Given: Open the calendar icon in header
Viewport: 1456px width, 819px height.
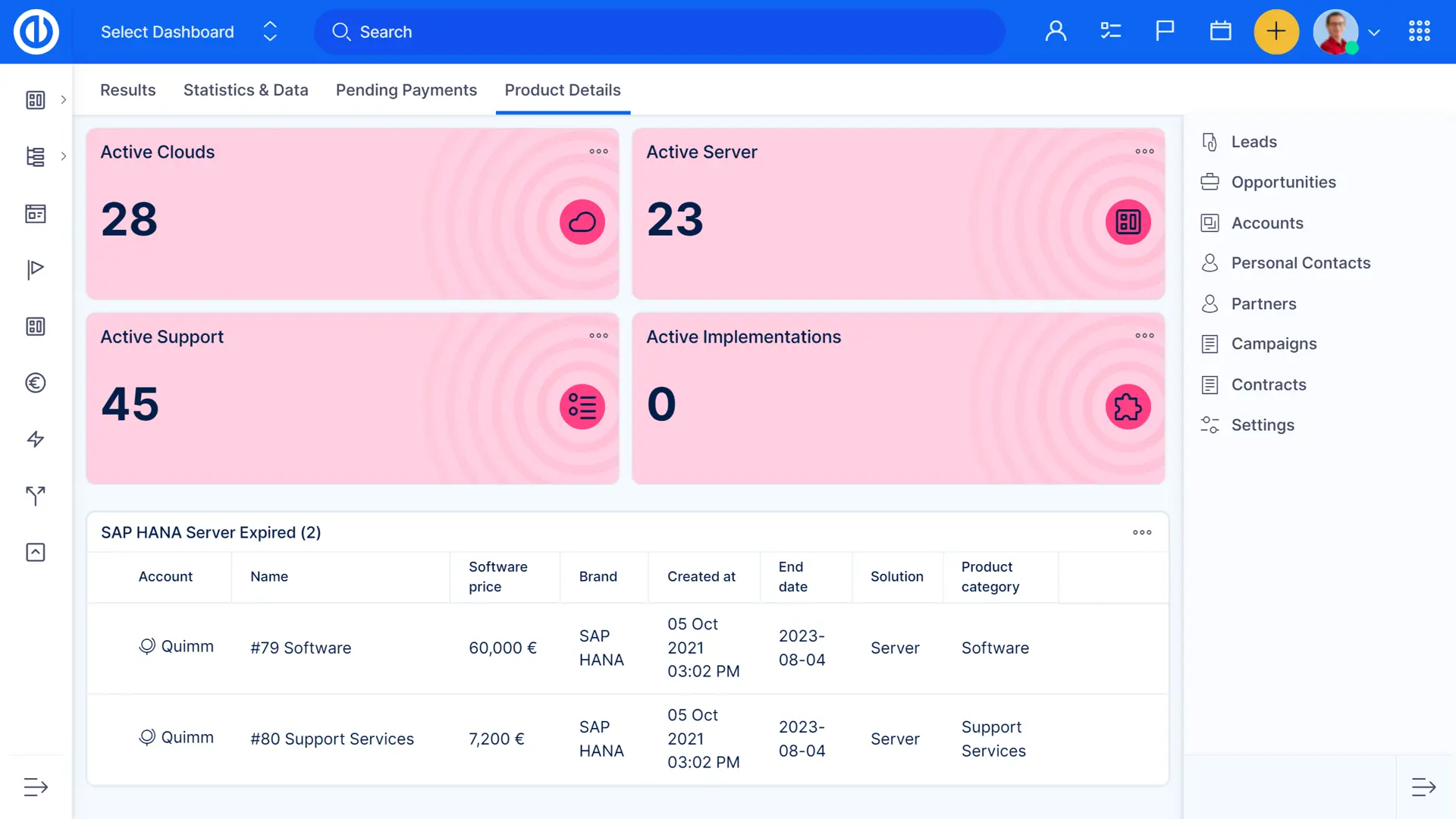Looking at the screenshot, I should click(x=1220, y=31).
